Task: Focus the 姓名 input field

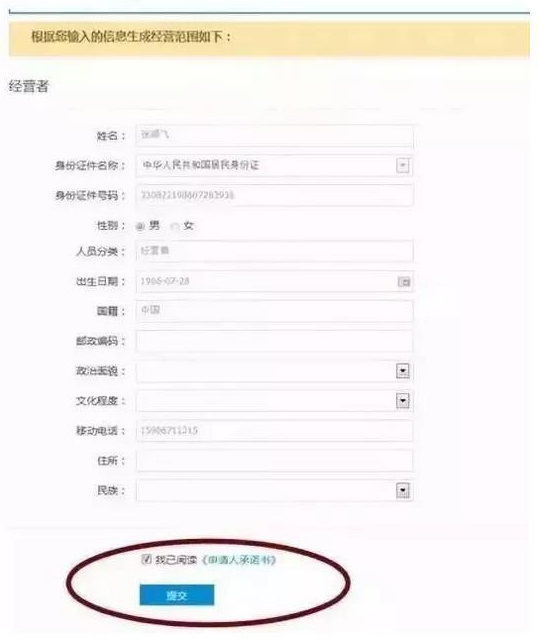Action: (x=275, y=135)
